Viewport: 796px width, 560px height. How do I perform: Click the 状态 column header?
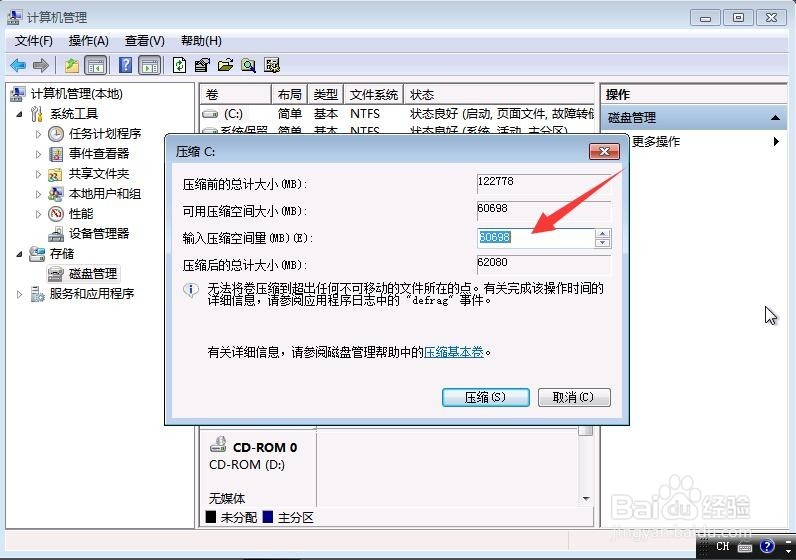[x=499, y=94]
